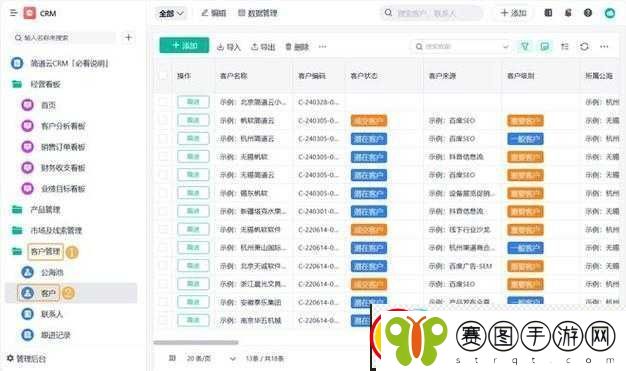The width and height of the screenshot is (626, 371).
Task: Click the 客户状态 column header
Action: coord(364,75)
